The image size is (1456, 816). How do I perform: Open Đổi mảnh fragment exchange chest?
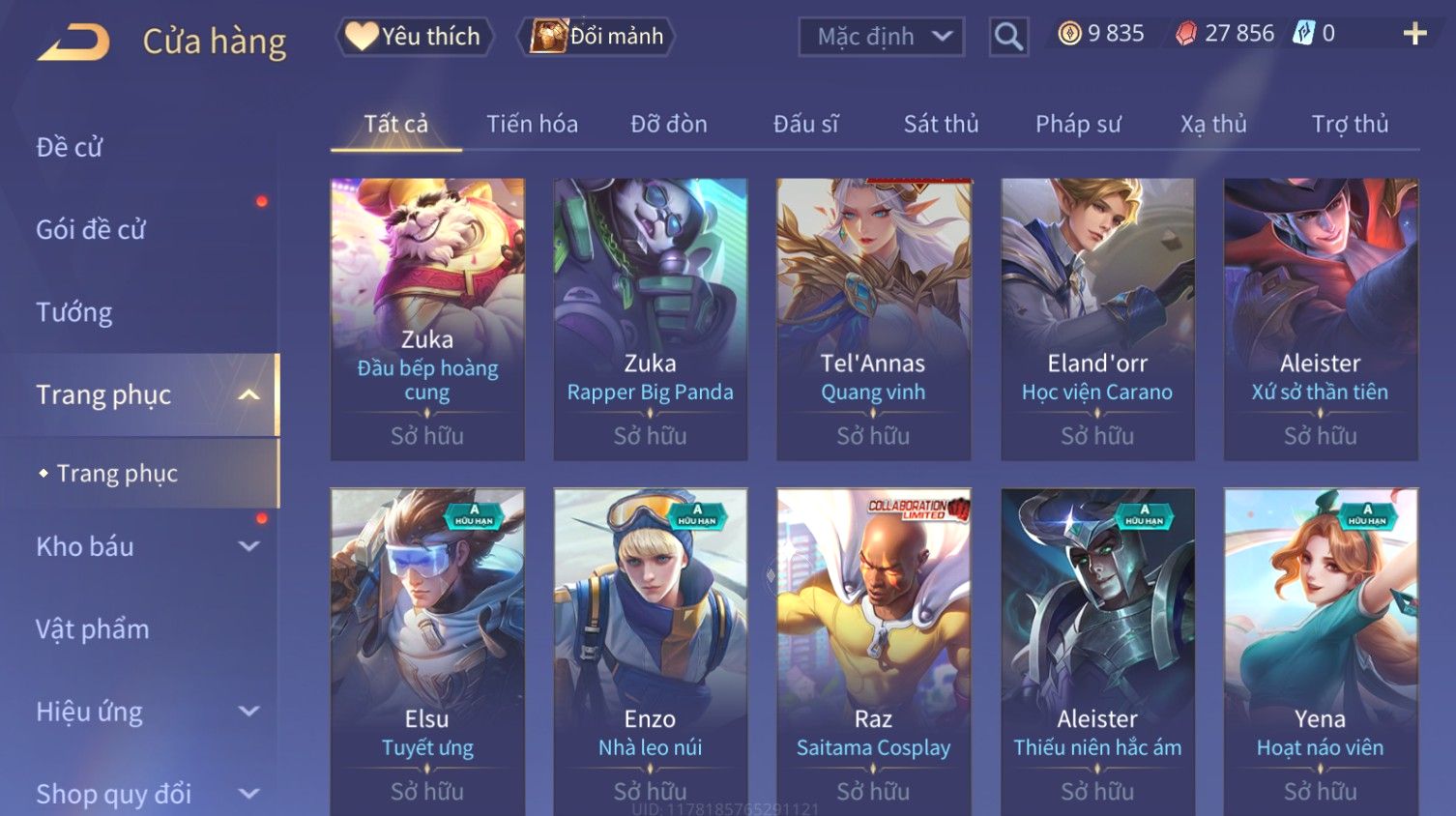pyautogui.click(x=596, y=37)
